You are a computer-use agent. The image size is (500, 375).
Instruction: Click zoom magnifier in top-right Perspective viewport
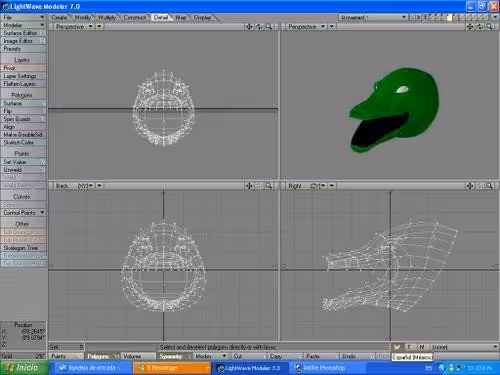click(x=489, y=27)
